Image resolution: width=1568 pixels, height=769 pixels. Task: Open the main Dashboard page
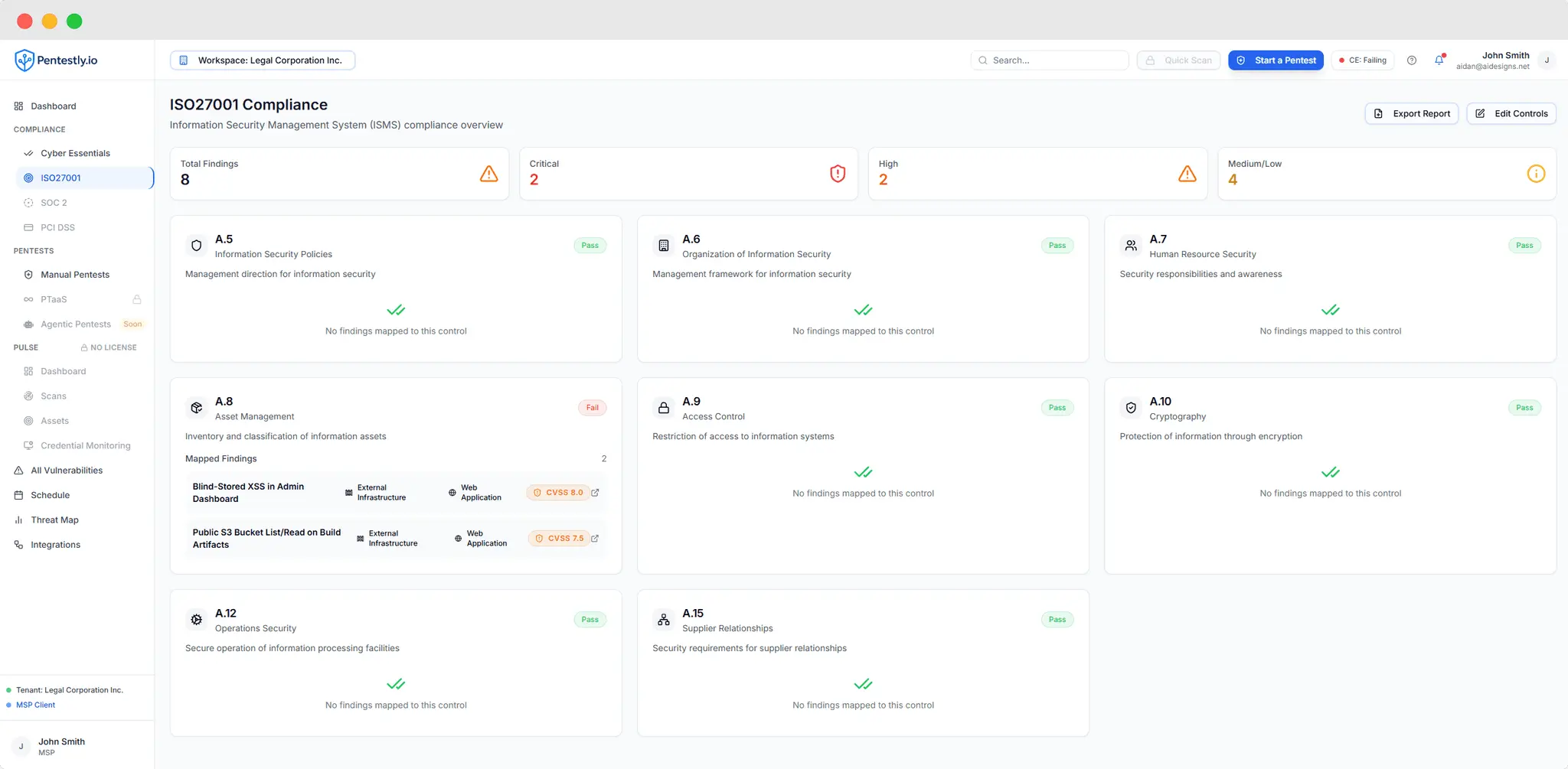tap(53, 106)
